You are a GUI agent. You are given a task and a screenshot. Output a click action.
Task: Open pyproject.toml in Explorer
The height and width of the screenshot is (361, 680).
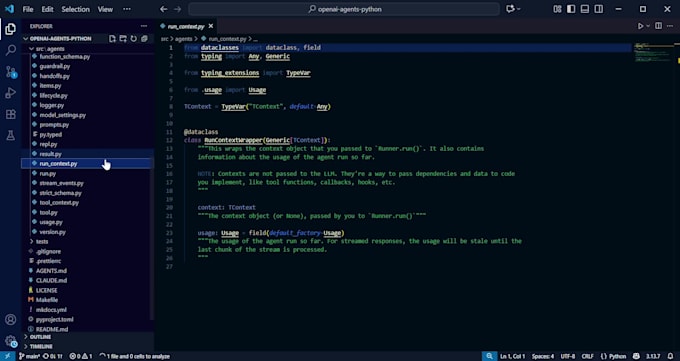(x=55, y=319)
